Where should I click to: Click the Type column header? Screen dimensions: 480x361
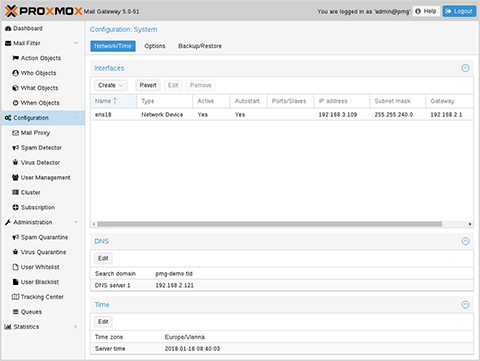(x=165, y=101)
